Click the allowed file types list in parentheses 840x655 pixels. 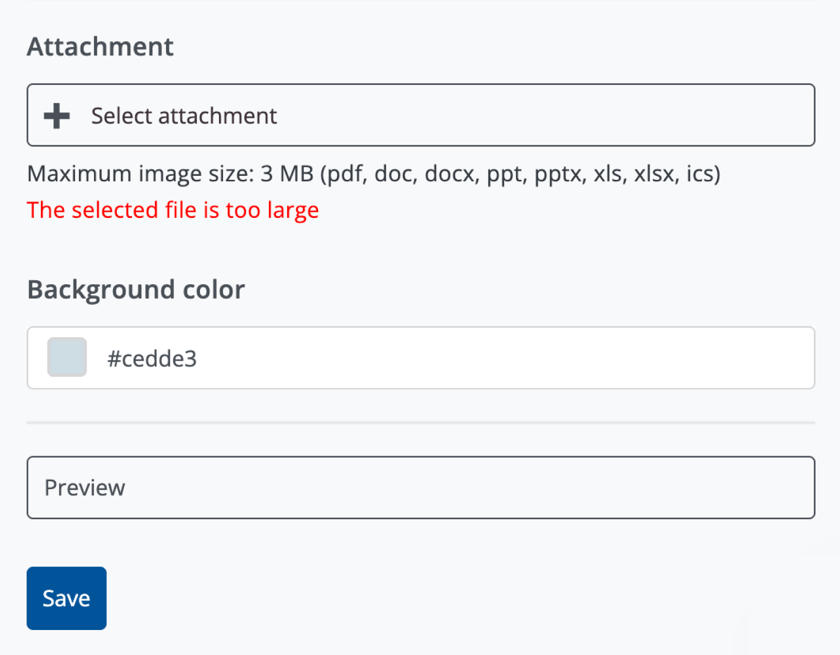[x=520, y=174]
